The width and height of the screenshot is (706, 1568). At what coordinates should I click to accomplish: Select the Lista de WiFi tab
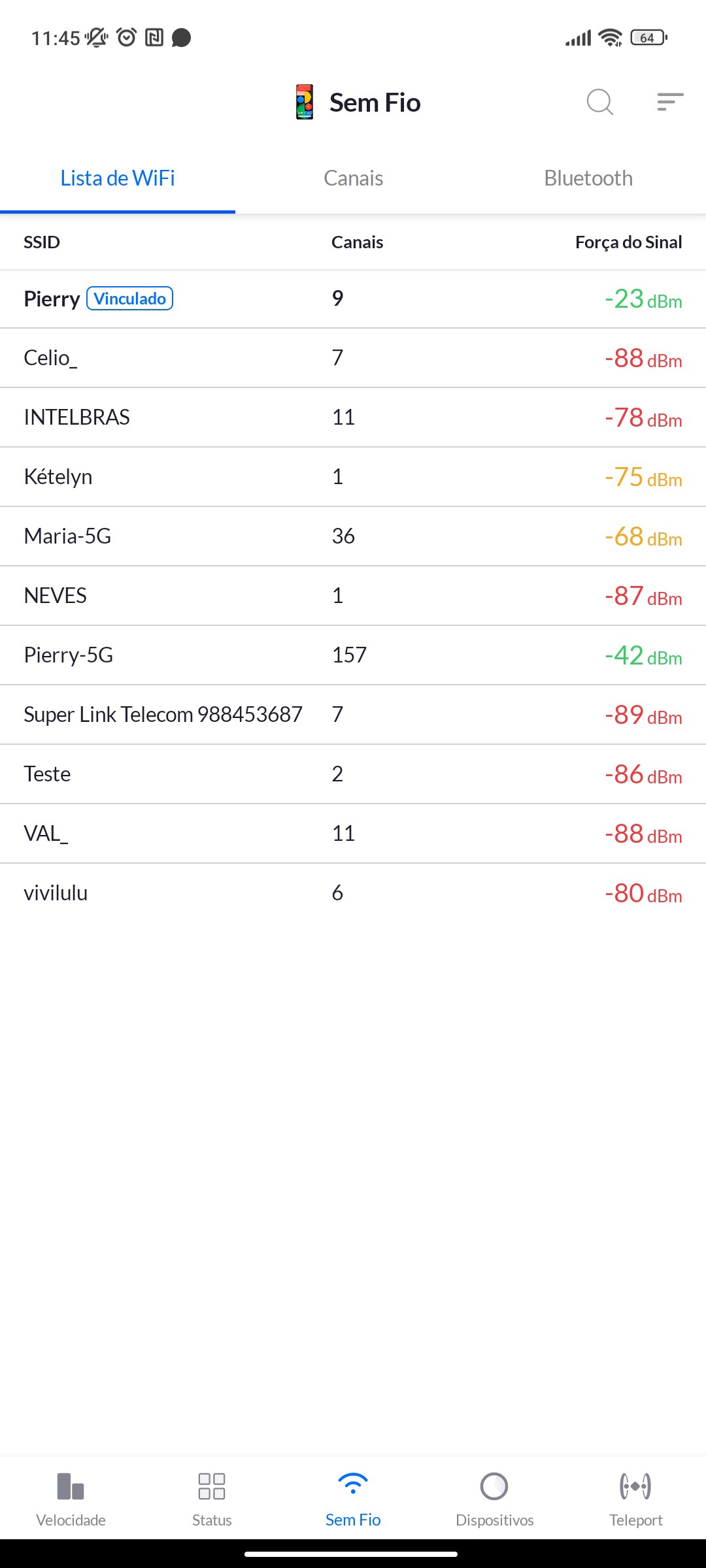pos(118,178)
